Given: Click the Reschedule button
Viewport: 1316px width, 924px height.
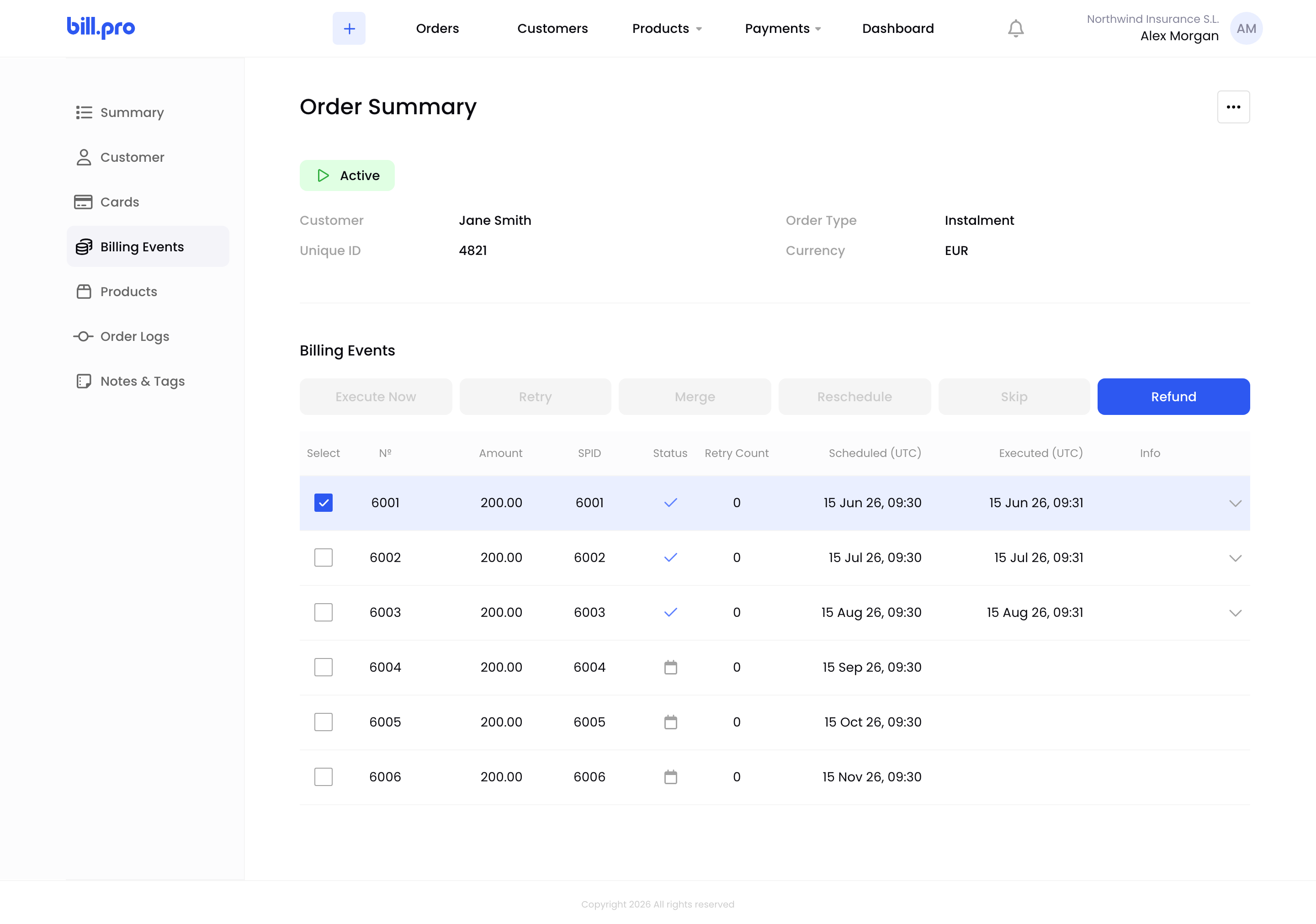Looking at the screenshot, I should [854, 397].
